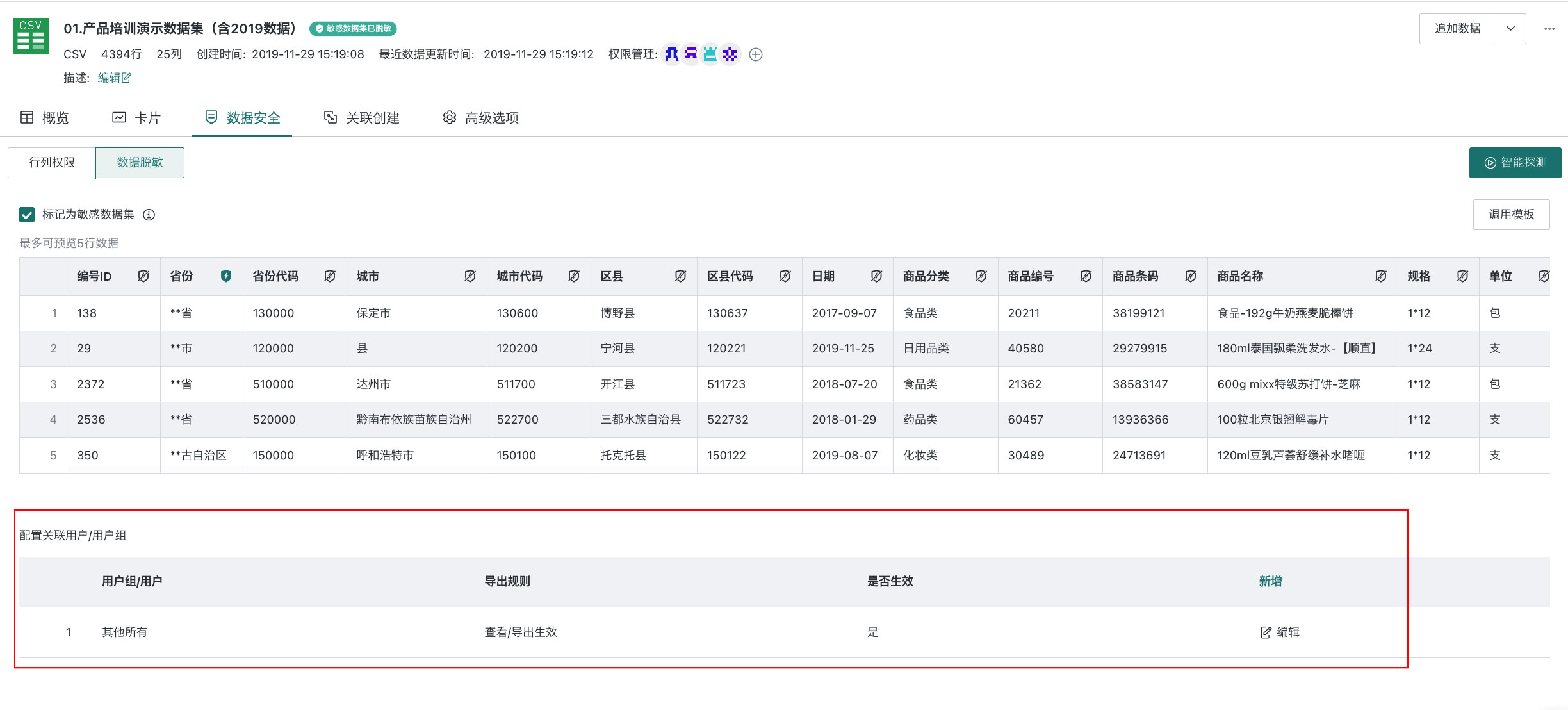Click the masking icon on the 商品名称 column header
The image size is (1568, 710).
[1381, 276]
